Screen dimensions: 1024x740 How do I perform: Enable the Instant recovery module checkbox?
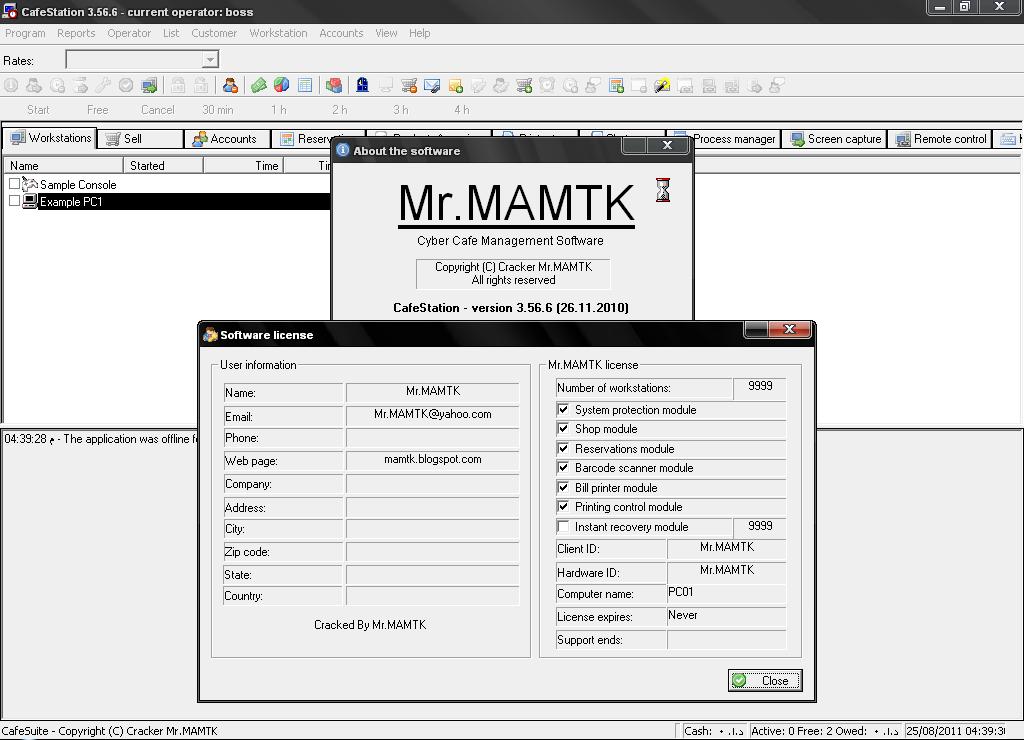coord(564,526)
